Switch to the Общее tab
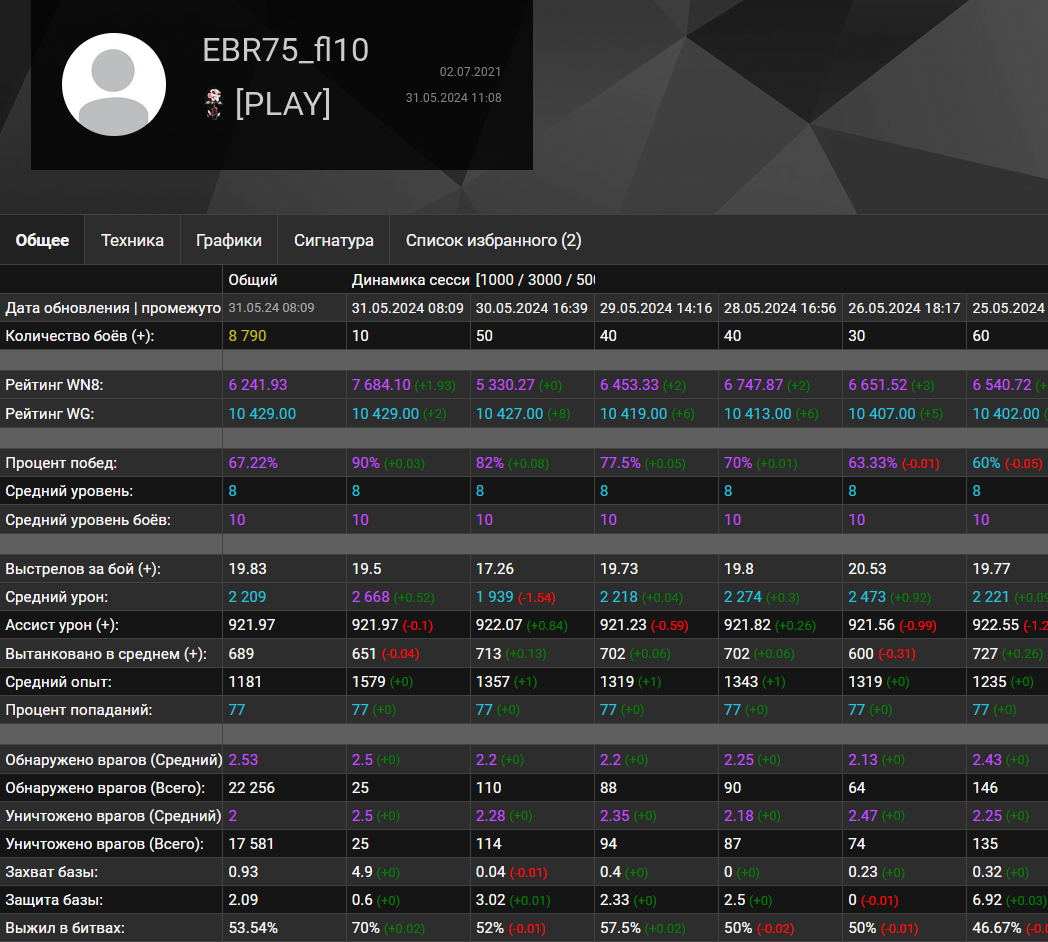 click(42, 240)
